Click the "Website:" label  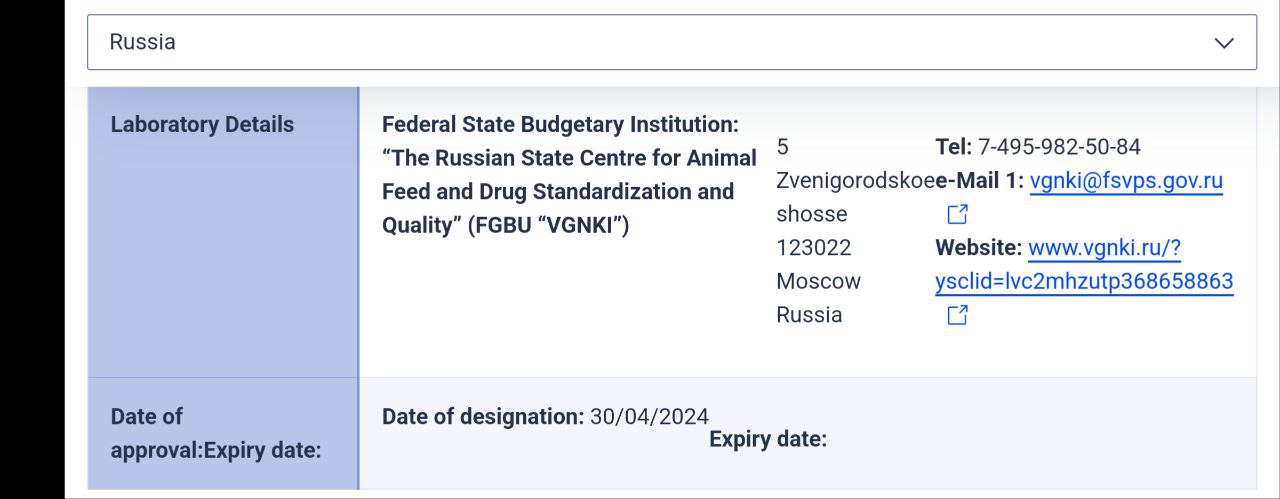tap(978, 248)
